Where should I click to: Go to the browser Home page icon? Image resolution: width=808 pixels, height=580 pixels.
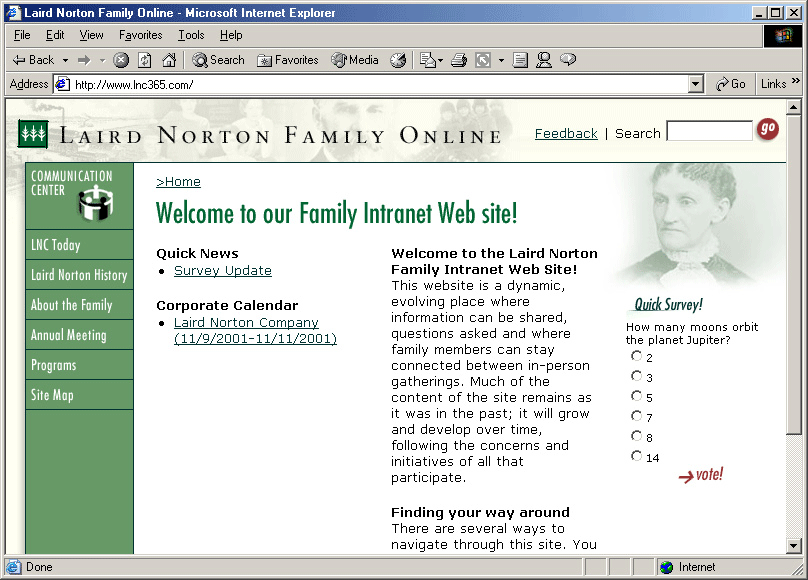tap(169, 60)
